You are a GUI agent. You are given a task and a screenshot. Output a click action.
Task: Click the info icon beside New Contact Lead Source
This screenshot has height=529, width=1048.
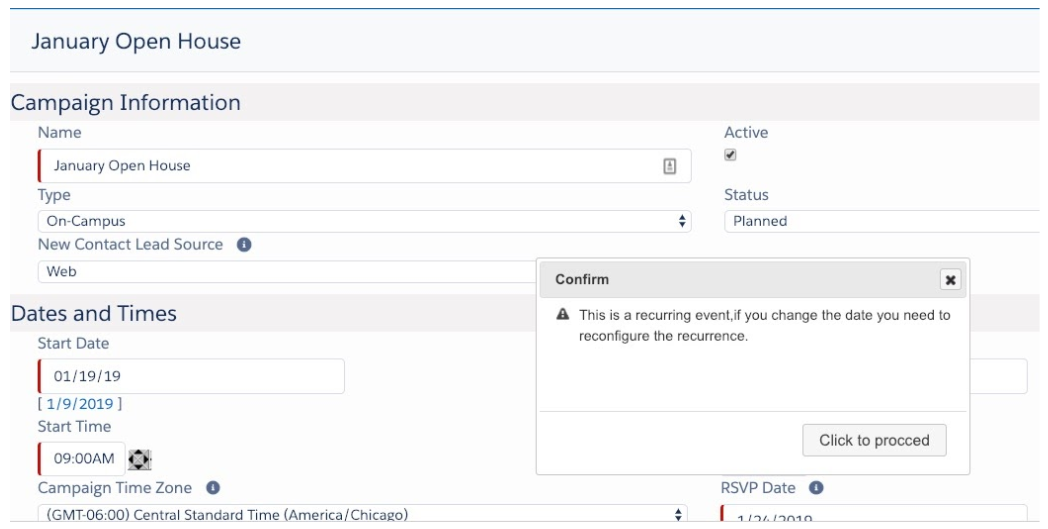tap(244, 245)
